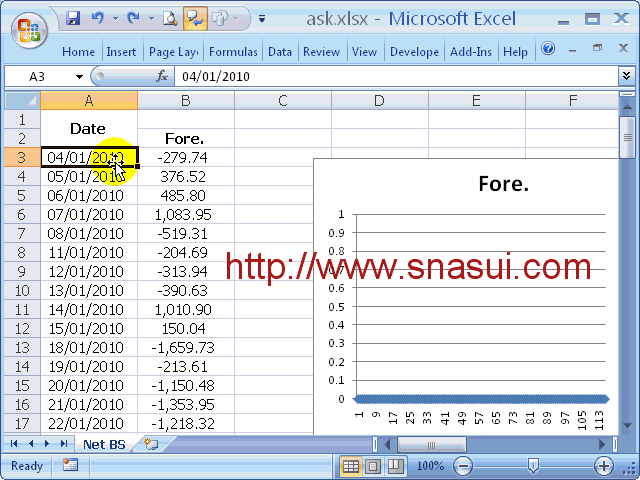Switch to Normal view in status bar

(x=351, y=466)
